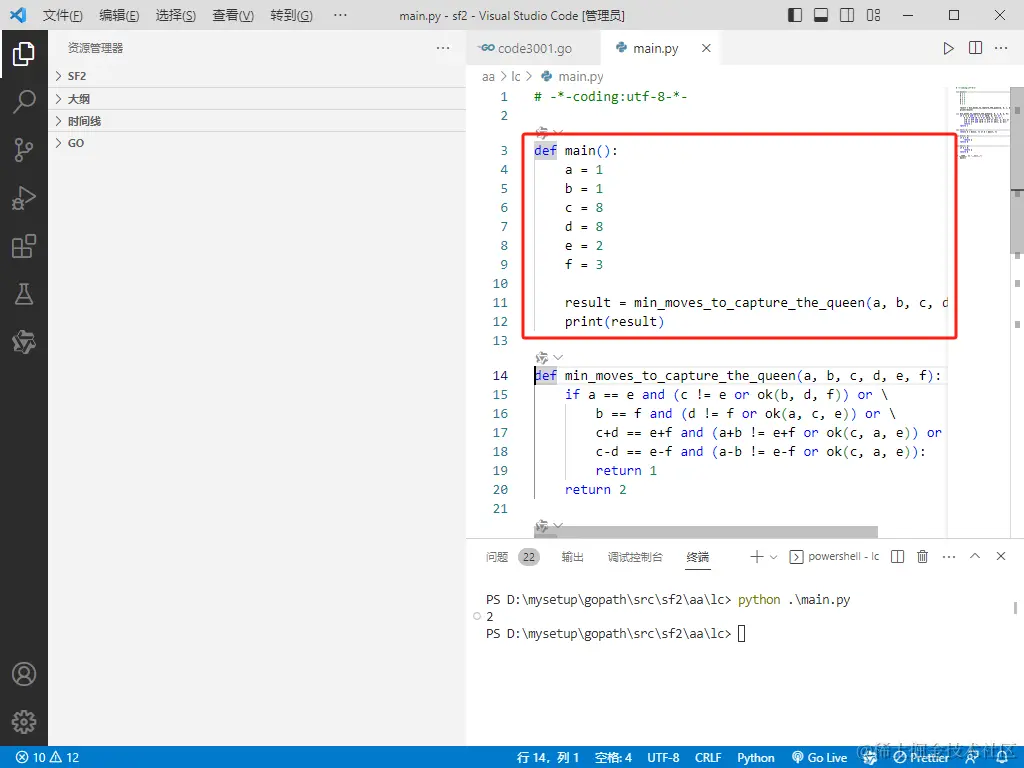Open the 文件(F) menu
The height and width of the screenshot is (768, 1024).
pyautogui.click(x=63, y=15)
